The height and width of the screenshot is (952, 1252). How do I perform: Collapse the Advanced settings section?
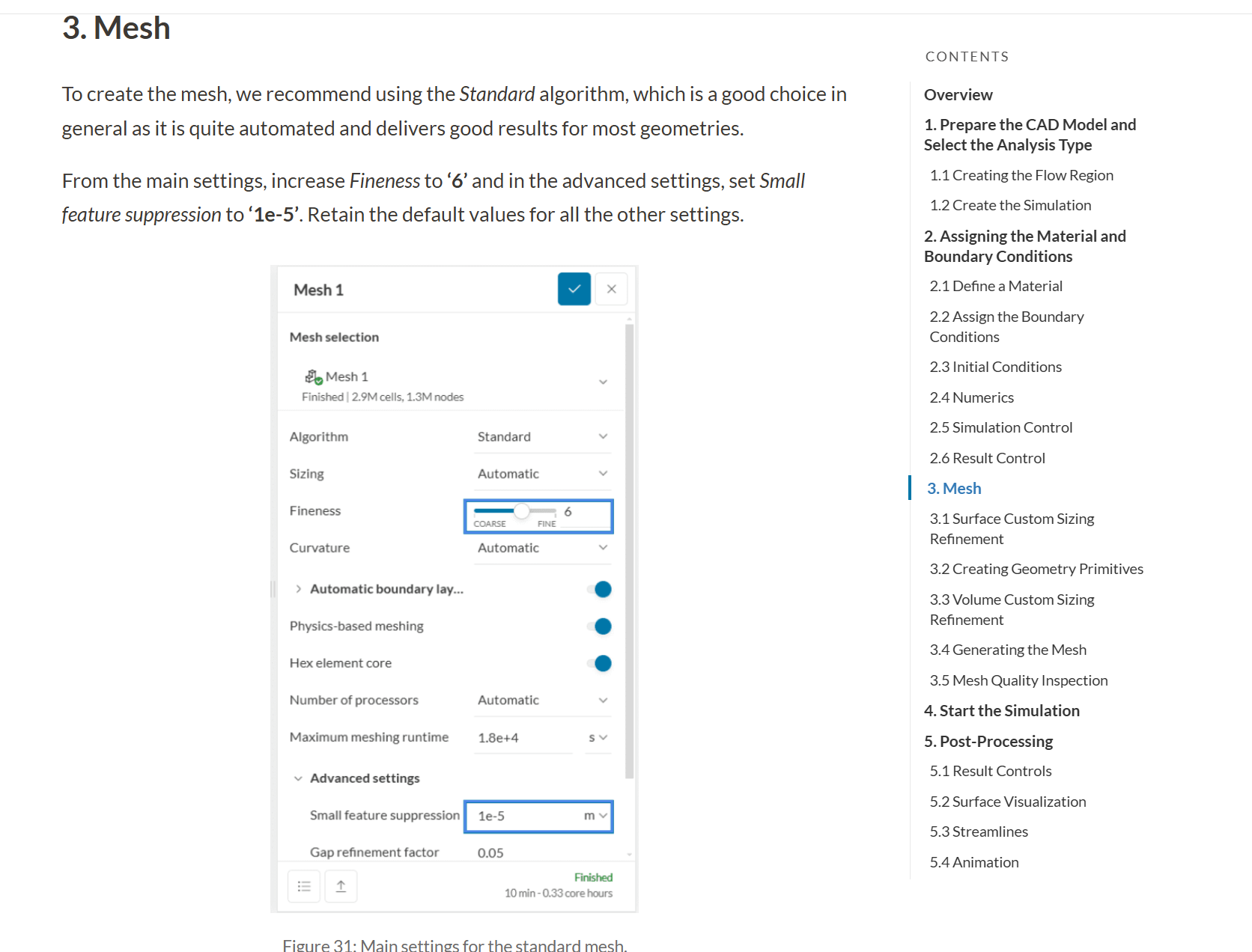tap(298, 778)
